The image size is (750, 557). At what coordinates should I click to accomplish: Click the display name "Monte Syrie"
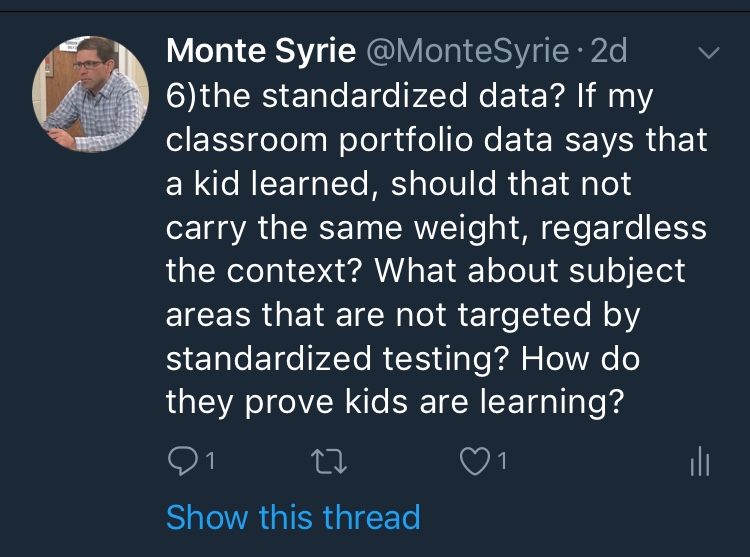[262, 50]
